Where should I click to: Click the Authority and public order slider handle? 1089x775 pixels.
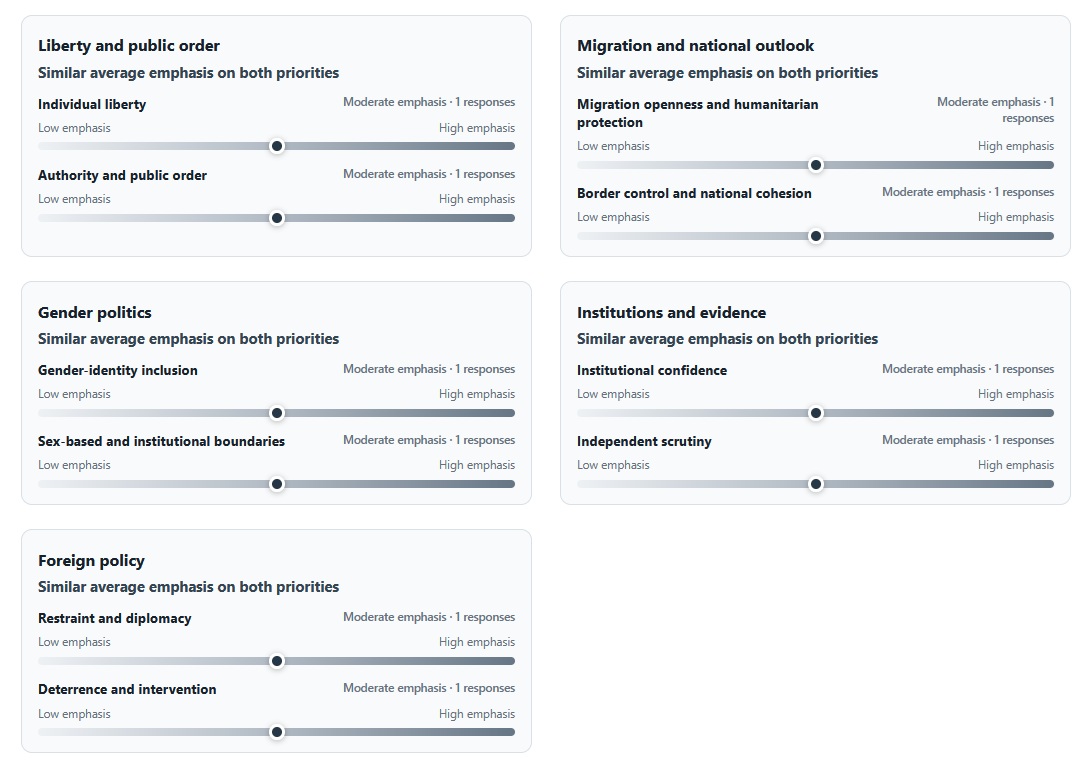tap(276, 218)
